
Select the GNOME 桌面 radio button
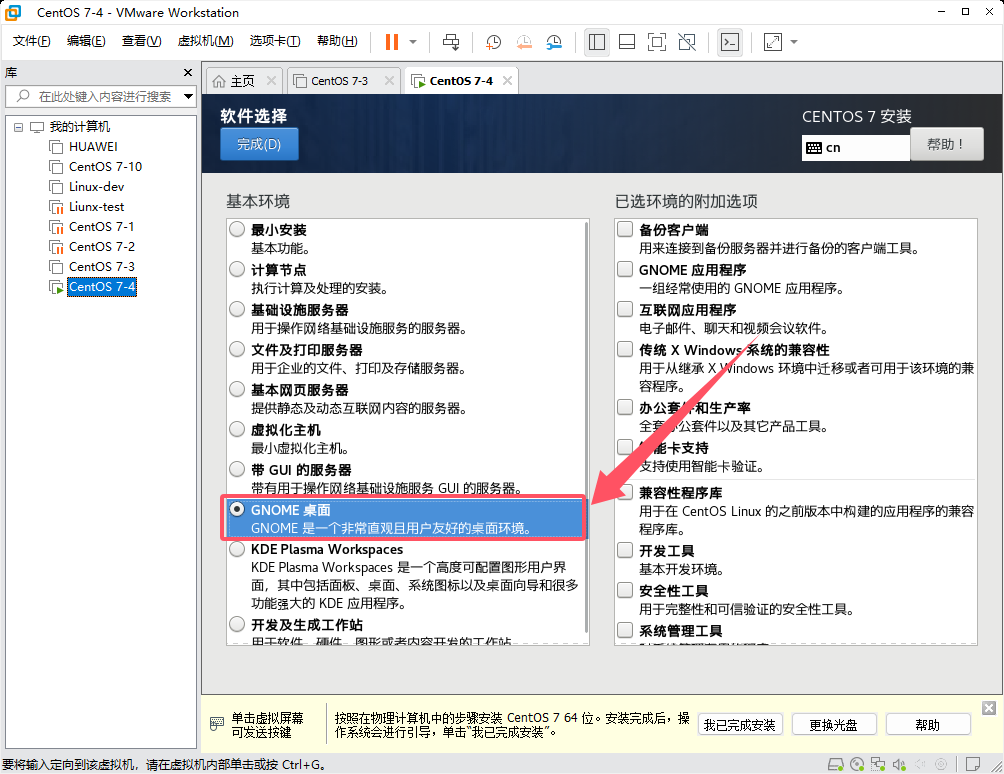tap(237, 509)
